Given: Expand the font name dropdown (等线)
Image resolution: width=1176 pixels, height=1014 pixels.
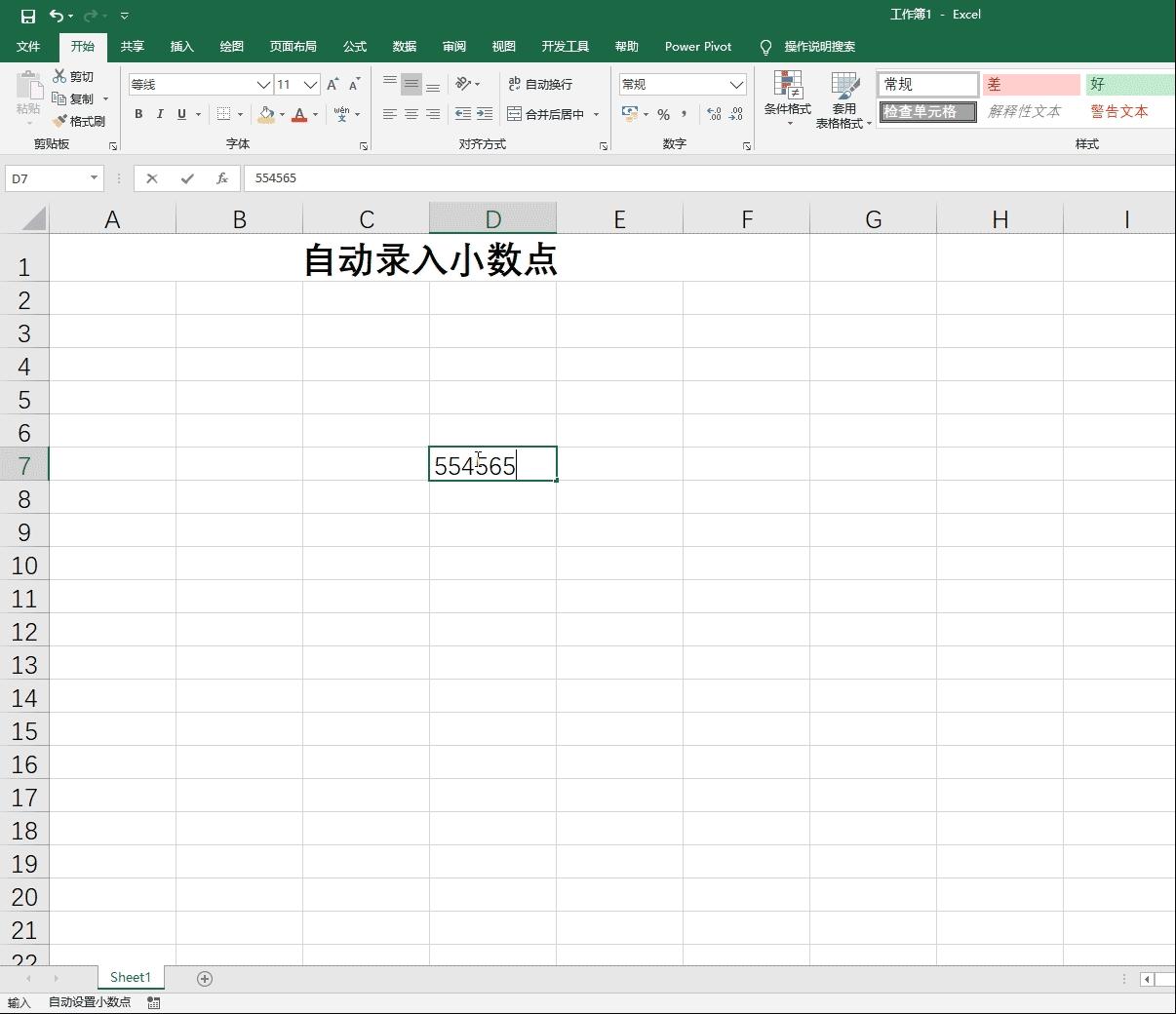Looking at the screenshot, I should pos(263,85).
